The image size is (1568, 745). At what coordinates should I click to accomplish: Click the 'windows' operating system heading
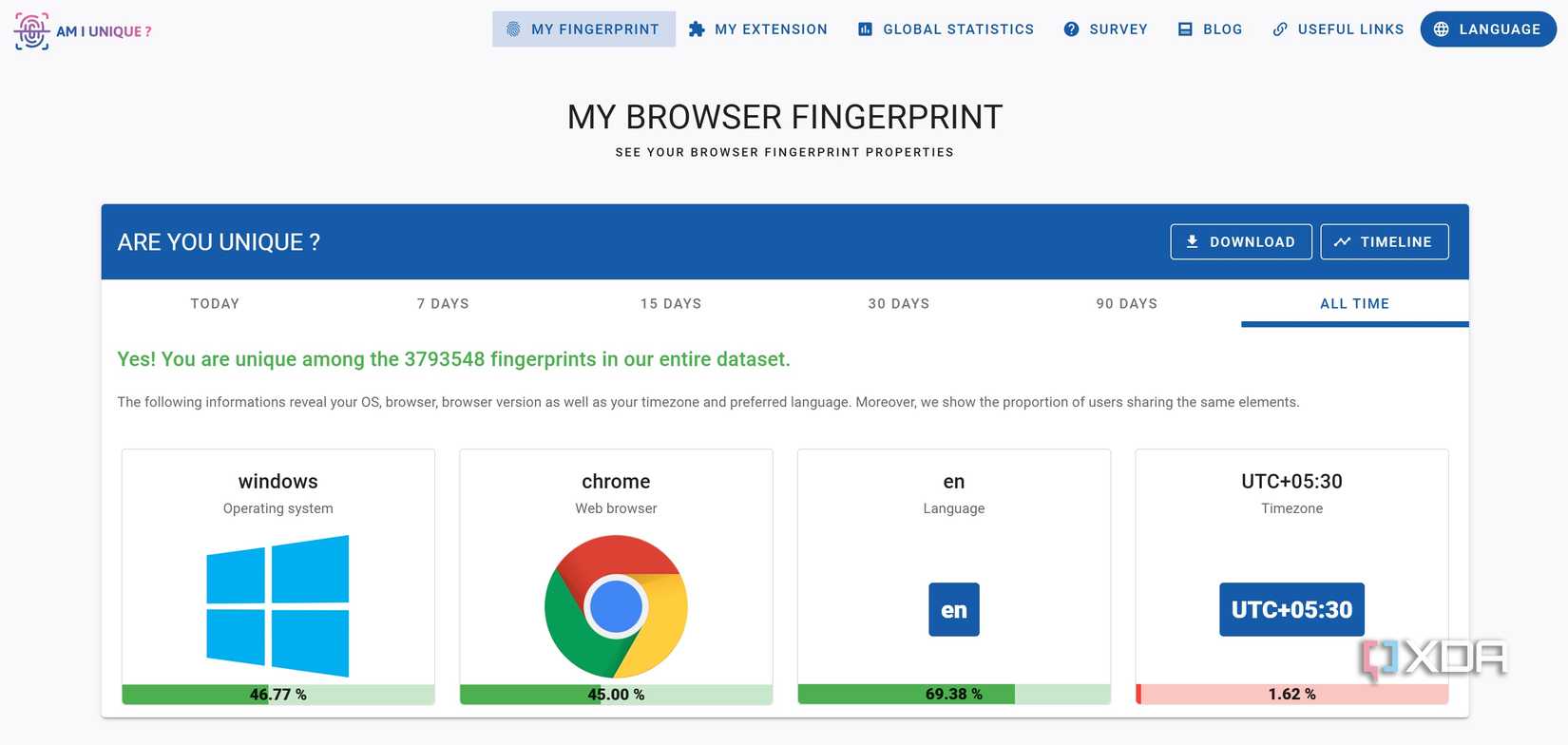click(x=278, y=482)
